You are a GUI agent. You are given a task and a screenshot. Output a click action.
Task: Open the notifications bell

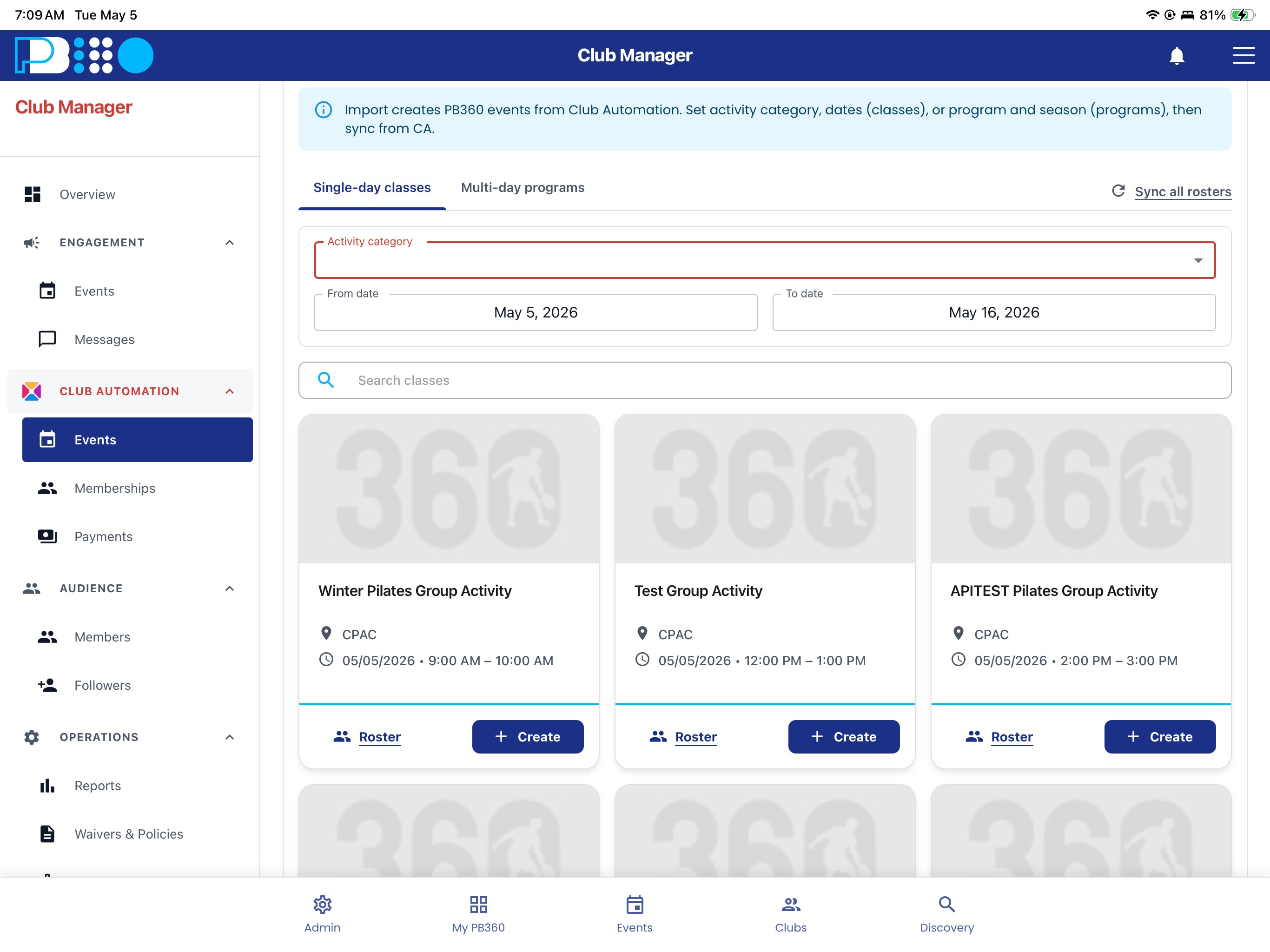1177,56
